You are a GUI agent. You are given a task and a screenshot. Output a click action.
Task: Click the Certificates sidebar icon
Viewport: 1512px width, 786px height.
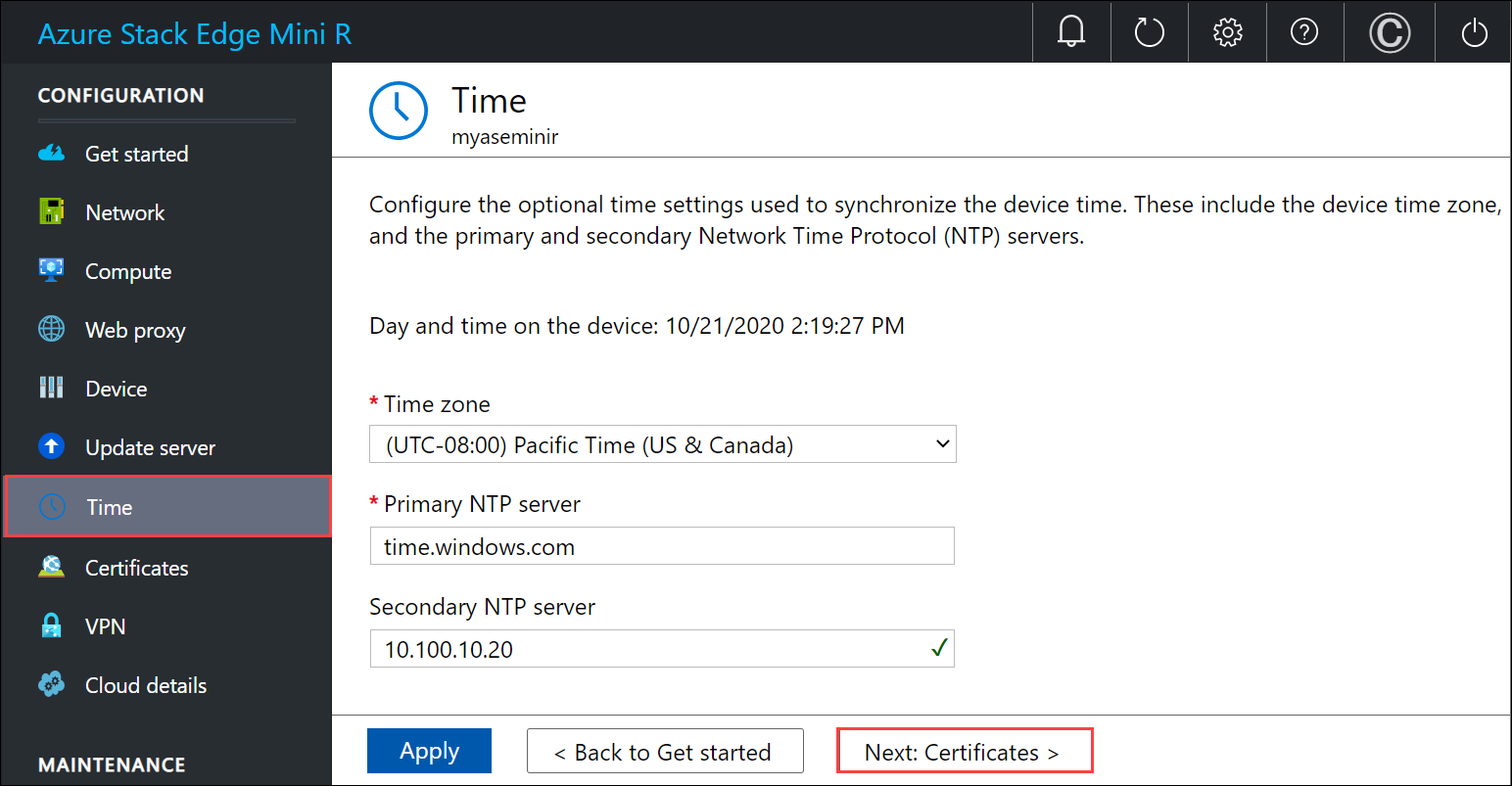click(x=51, y=568)
